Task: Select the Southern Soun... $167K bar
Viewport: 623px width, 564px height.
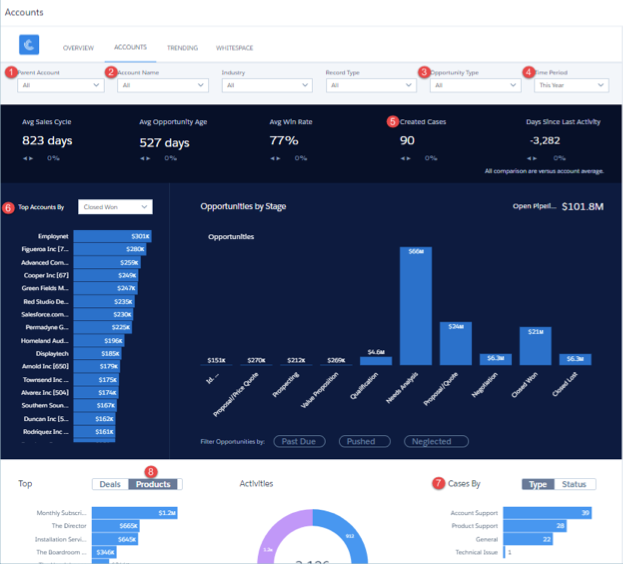Action: pos(95,406)
